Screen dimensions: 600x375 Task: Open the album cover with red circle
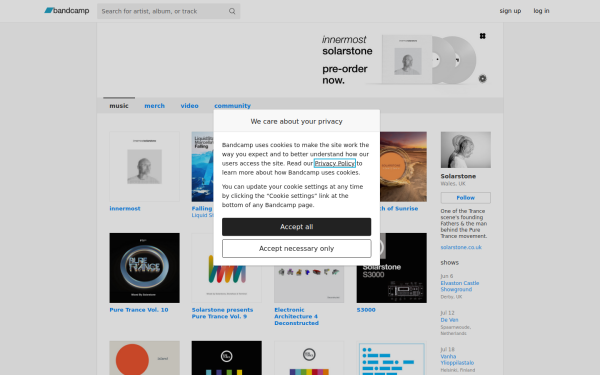(x=144, y=358)
